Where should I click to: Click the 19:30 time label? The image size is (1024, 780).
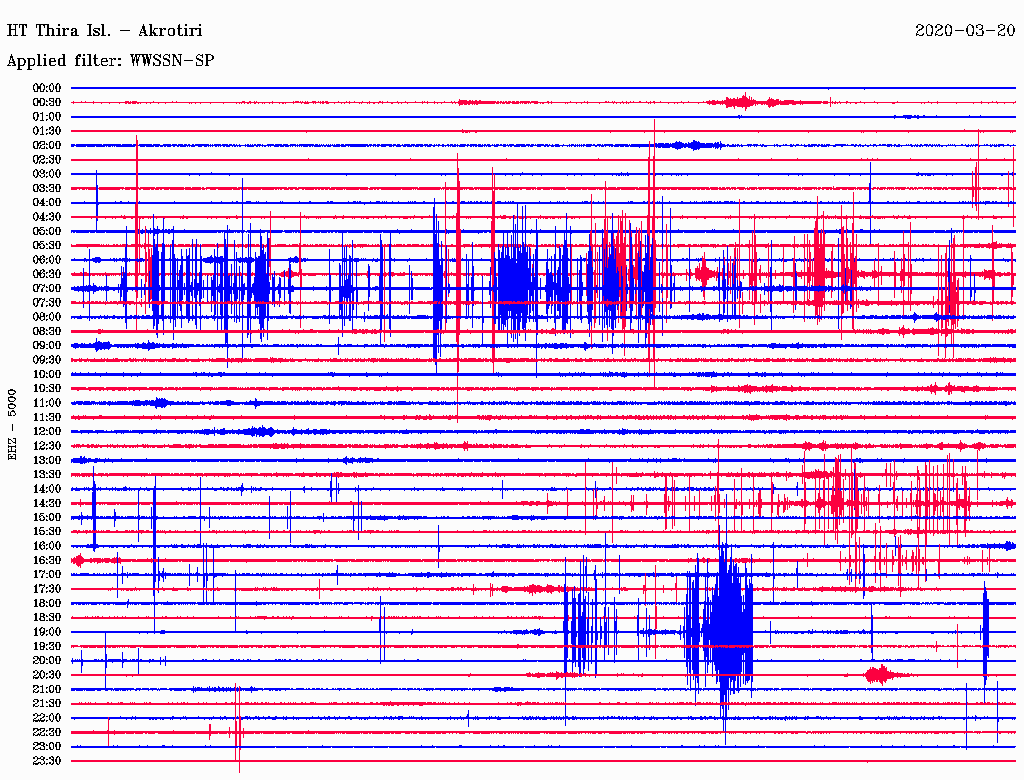[47, 647]
